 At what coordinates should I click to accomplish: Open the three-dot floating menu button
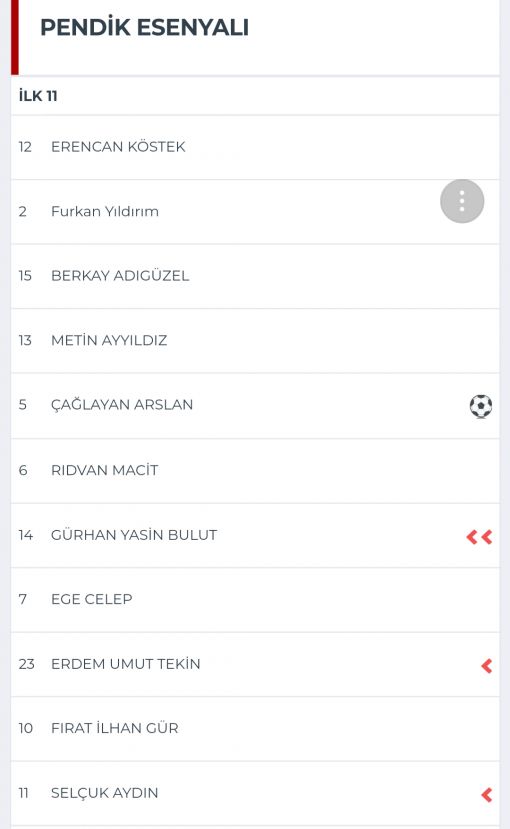pyautogui.click(x=462, y=201)
